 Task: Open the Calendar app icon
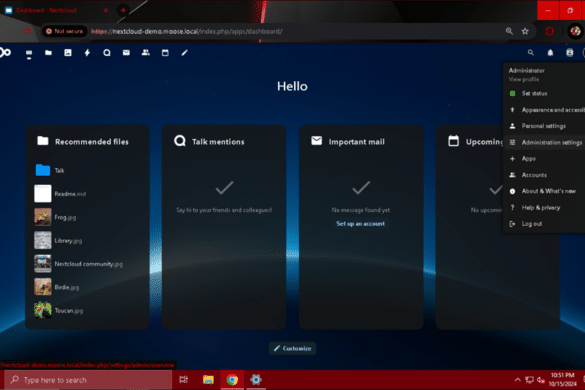(x=165, y=53)
